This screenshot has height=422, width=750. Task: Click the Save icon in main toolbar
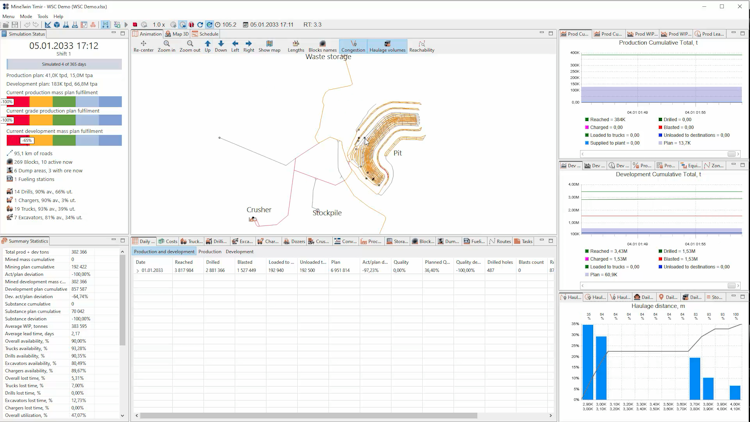pos(15,24)
